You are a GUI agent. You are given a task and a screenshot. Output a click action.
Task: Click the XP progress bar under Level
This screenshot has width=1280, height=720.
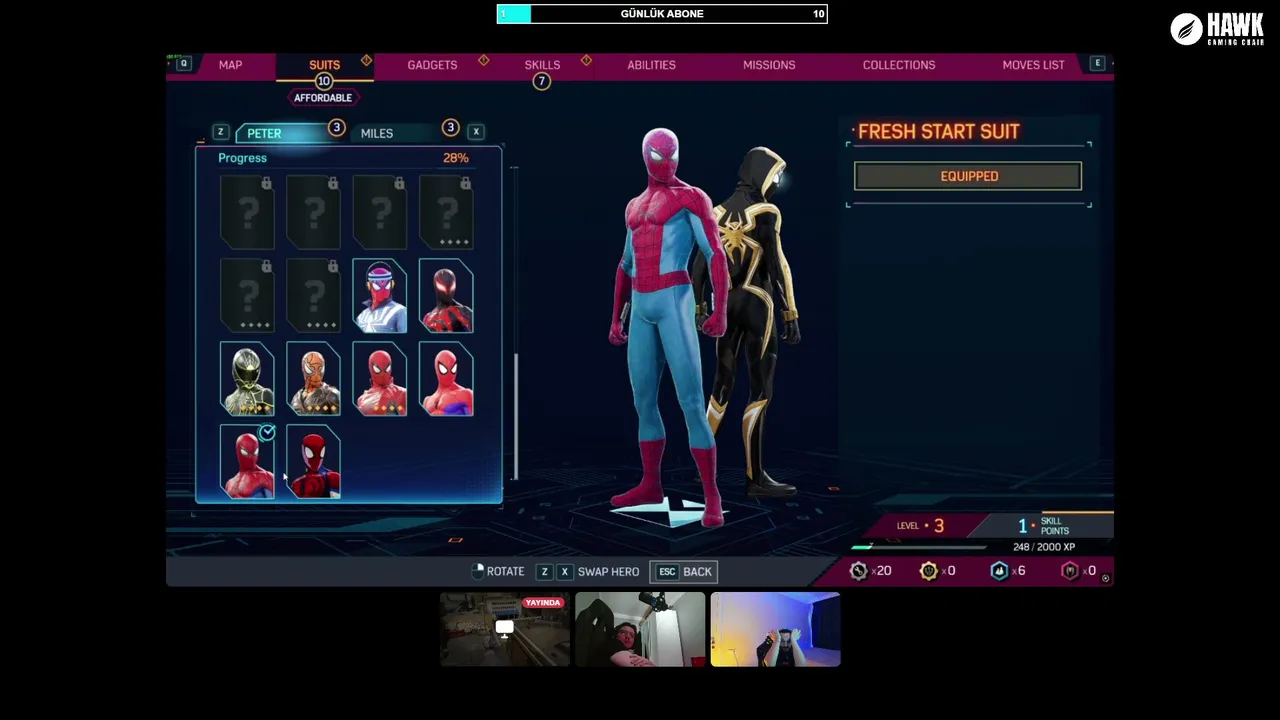point(919,547)
